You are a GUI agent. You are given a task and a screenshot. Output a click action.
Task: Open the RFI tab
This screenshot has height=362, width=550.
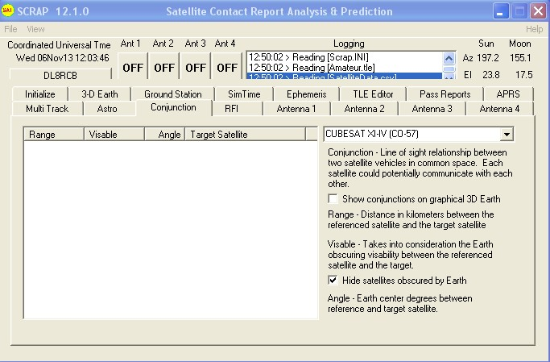pyautogui.click(x=232, y=109)
